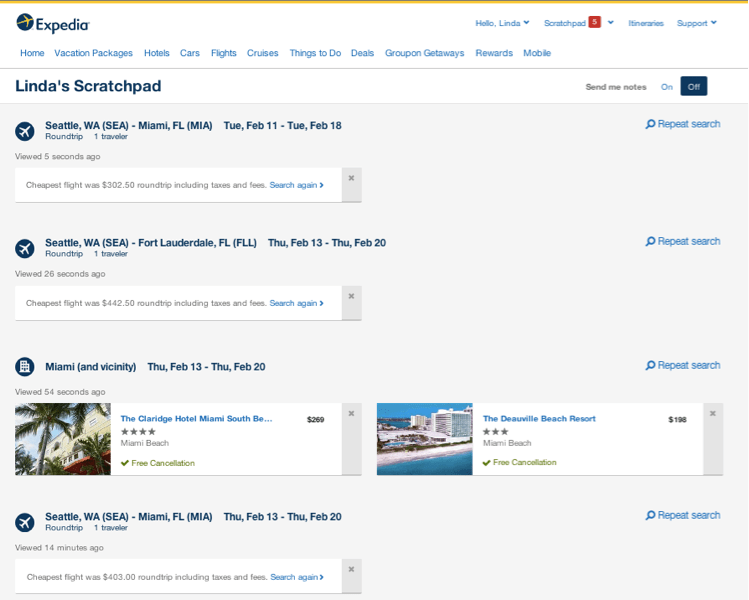Remove the $403.00 cheapest flight note
This screenshot has width=749, height=600.
pyautogui.click(x=352, y=576)
